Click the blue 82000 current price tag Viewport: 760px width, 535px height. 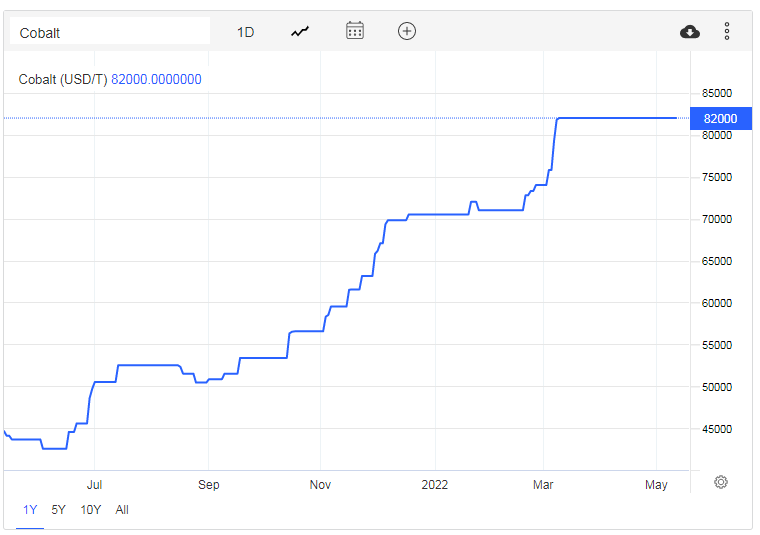pyautogui.click(x=720, y=118)
